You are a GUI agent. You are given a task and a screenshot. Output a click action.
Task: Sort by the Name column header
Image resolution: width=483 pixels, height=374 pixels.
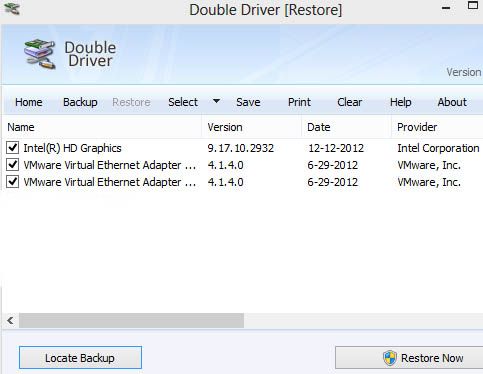point(101,127)
